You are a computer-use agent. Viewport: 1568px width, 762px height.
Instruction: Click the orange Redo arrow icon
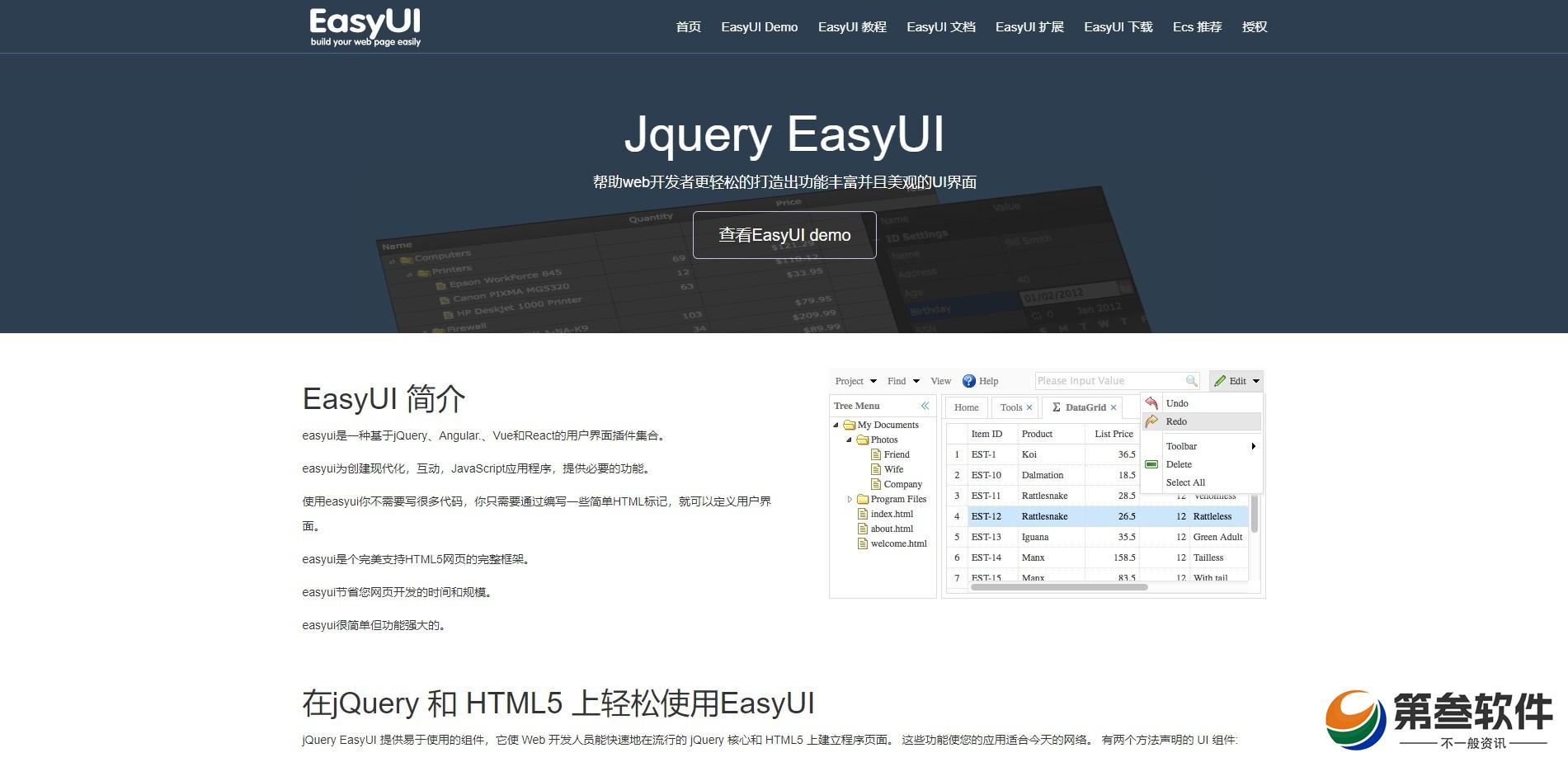tap(1151, 421)
